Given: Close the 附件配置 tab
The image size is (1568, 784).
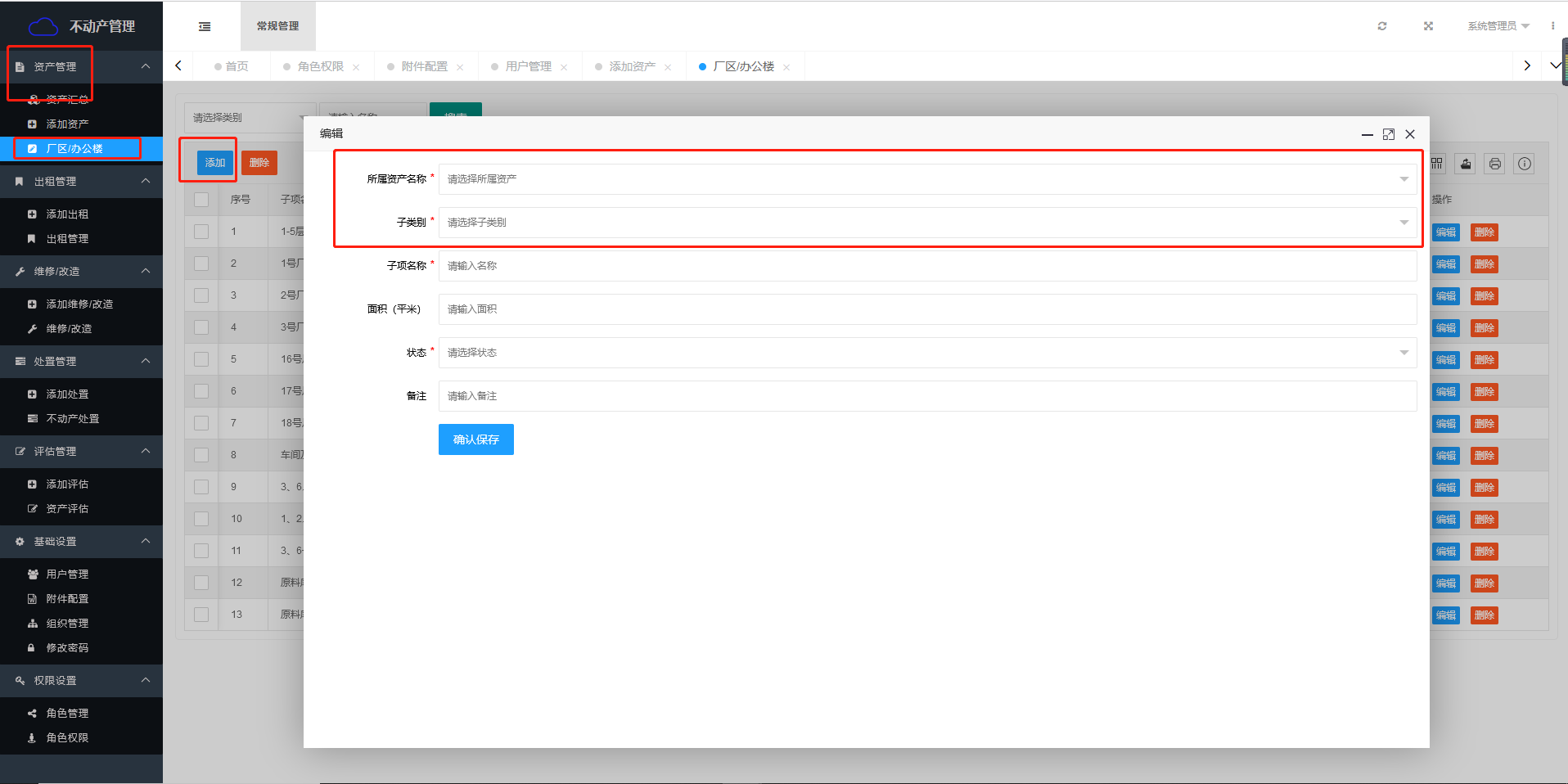Looking at the screenshot, I should 460,67.
